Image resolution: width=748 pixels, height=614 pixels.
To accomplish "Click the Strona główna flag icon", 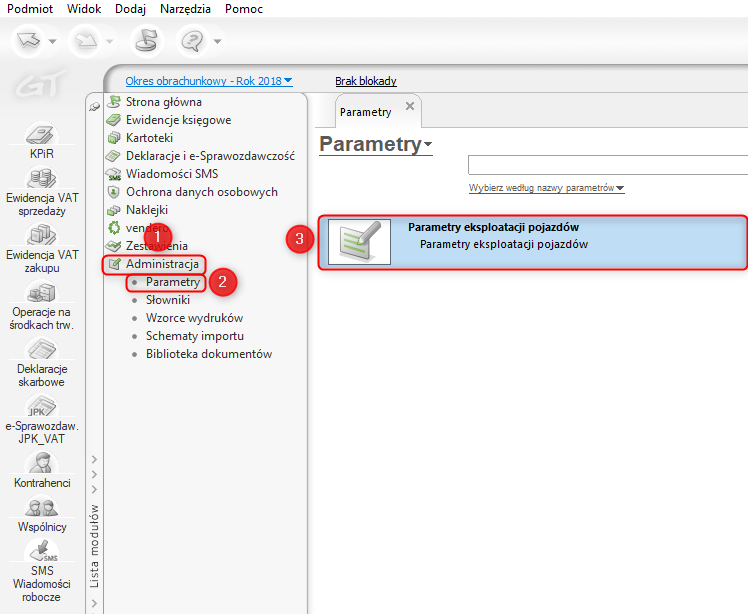I will point(114,102).
